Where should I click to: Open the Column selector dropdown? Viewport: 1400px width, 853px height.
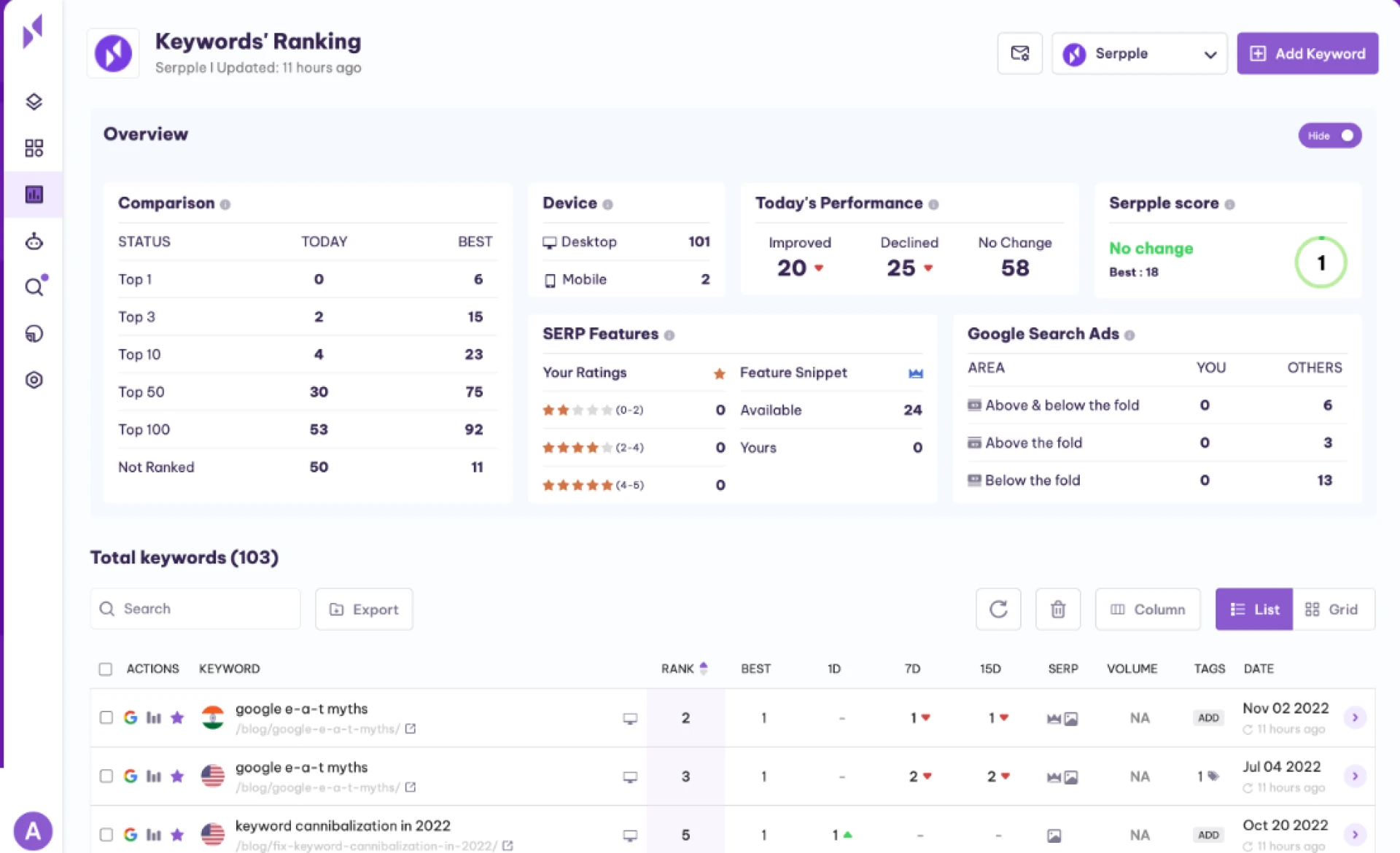(1147, 609)
